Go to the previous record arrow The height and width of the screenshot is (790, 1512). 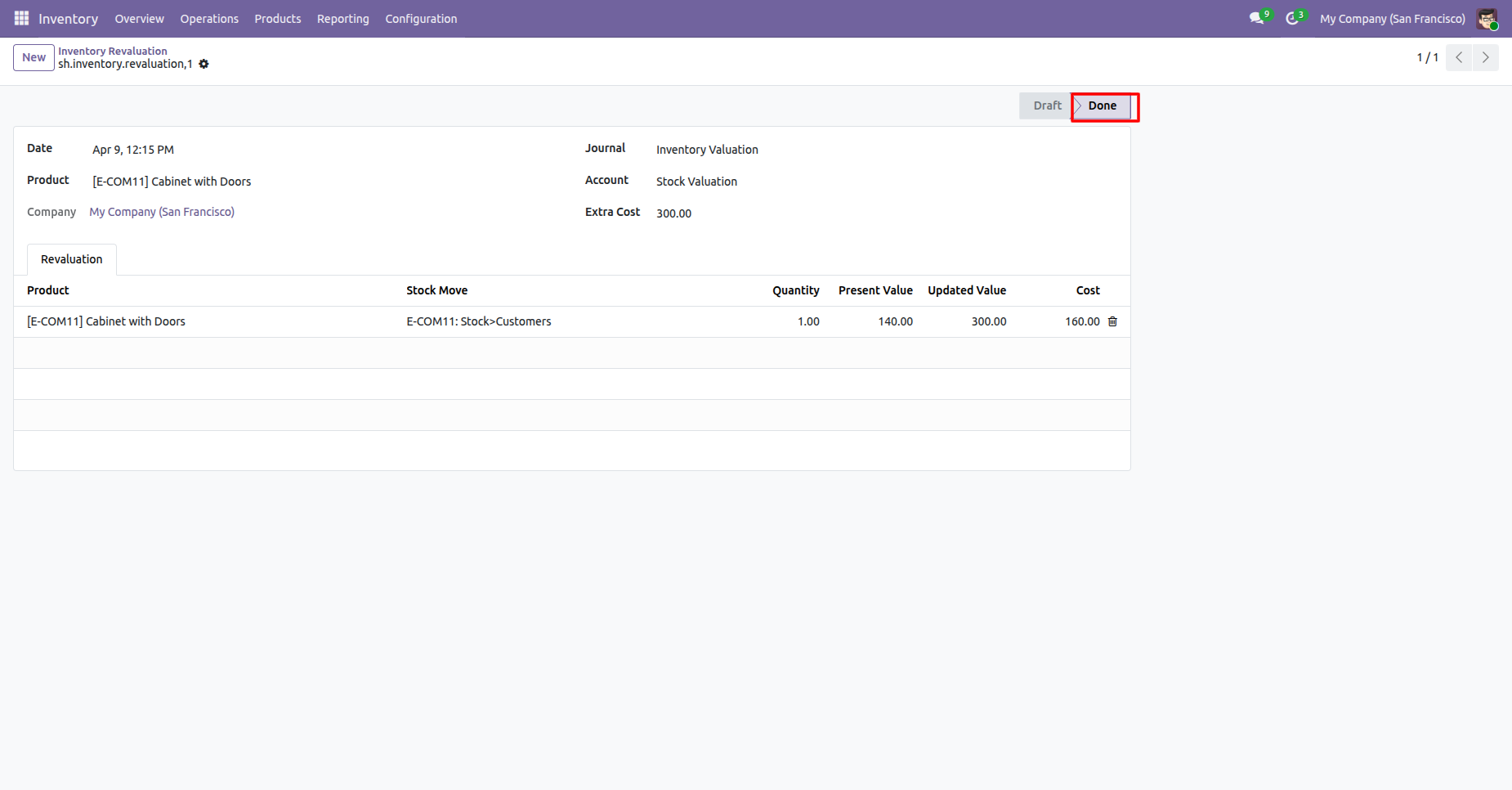[x=1459, y=57]
